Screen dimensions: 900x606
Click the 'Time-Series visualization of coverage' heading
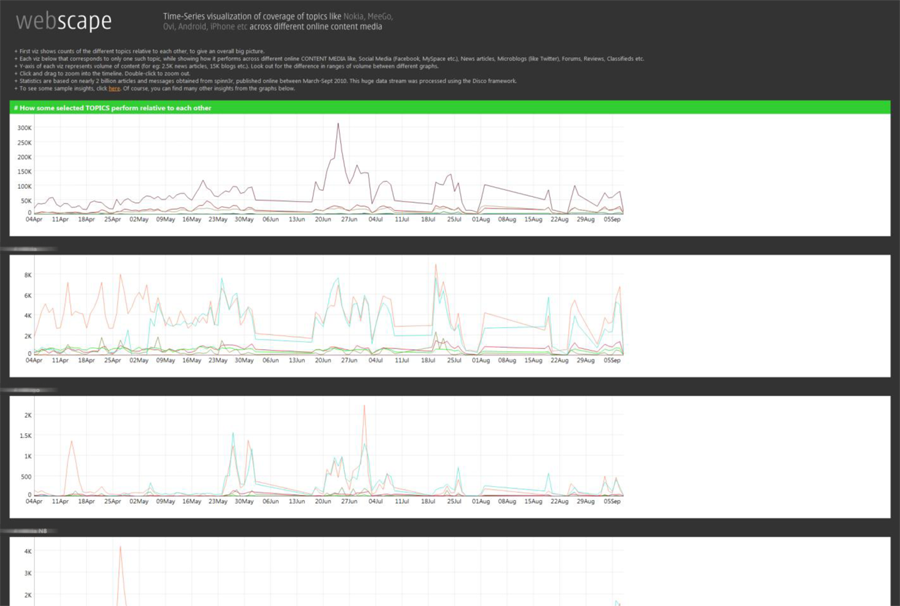point(278,21)
